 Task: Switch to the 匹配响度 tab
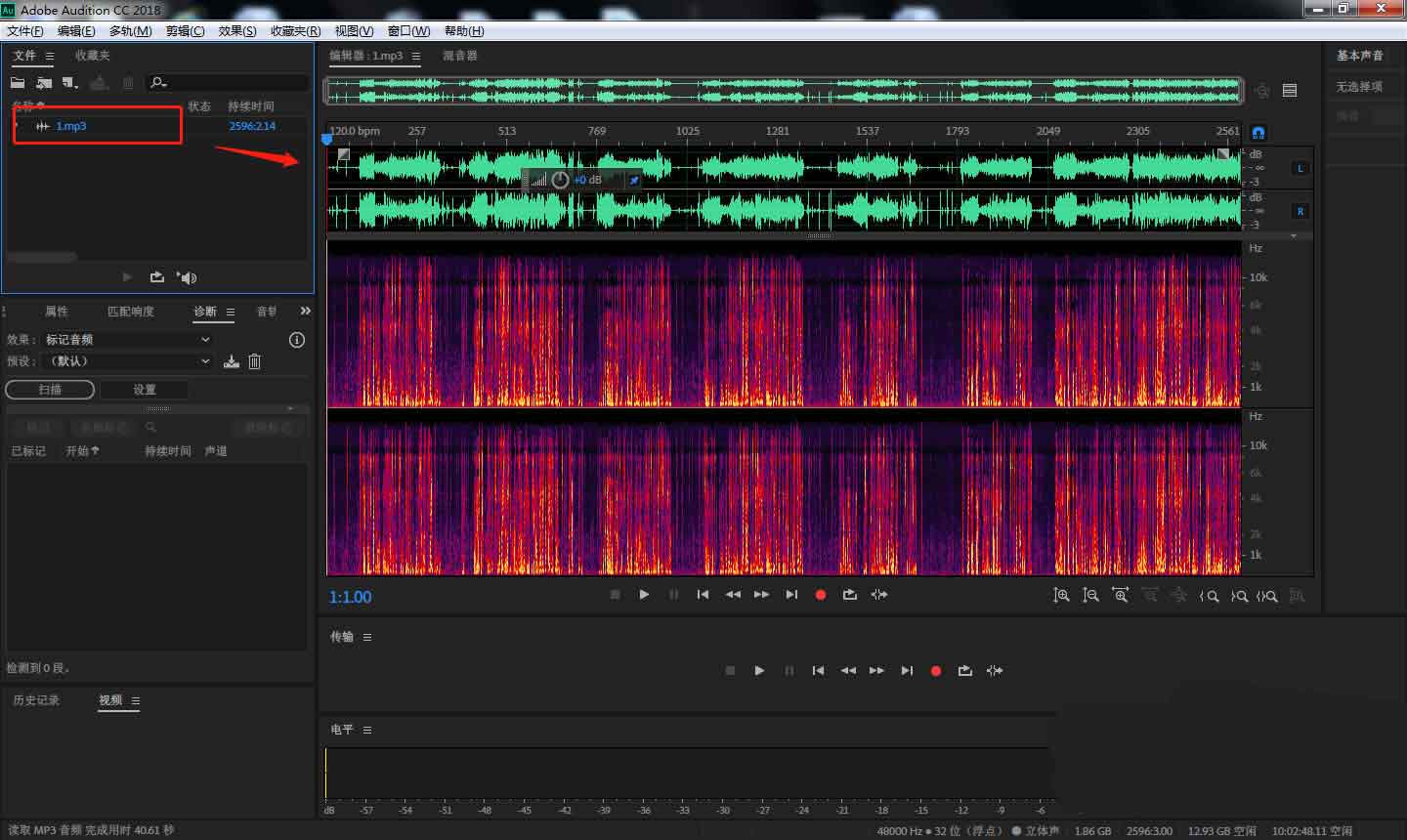(131, 312)
